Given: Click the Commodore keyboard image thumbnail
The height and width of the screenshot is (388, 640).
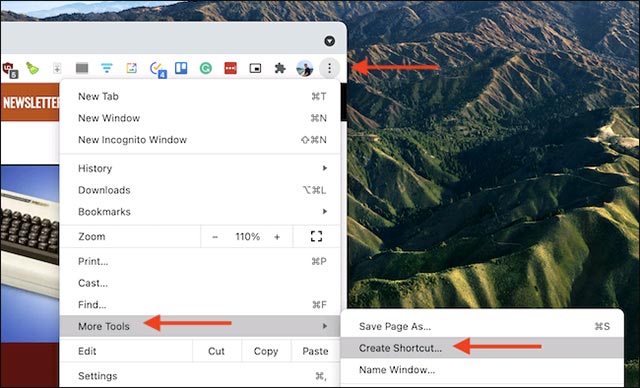Looking at the screenshot, I should pyautogui.click(x=30, y=253).
